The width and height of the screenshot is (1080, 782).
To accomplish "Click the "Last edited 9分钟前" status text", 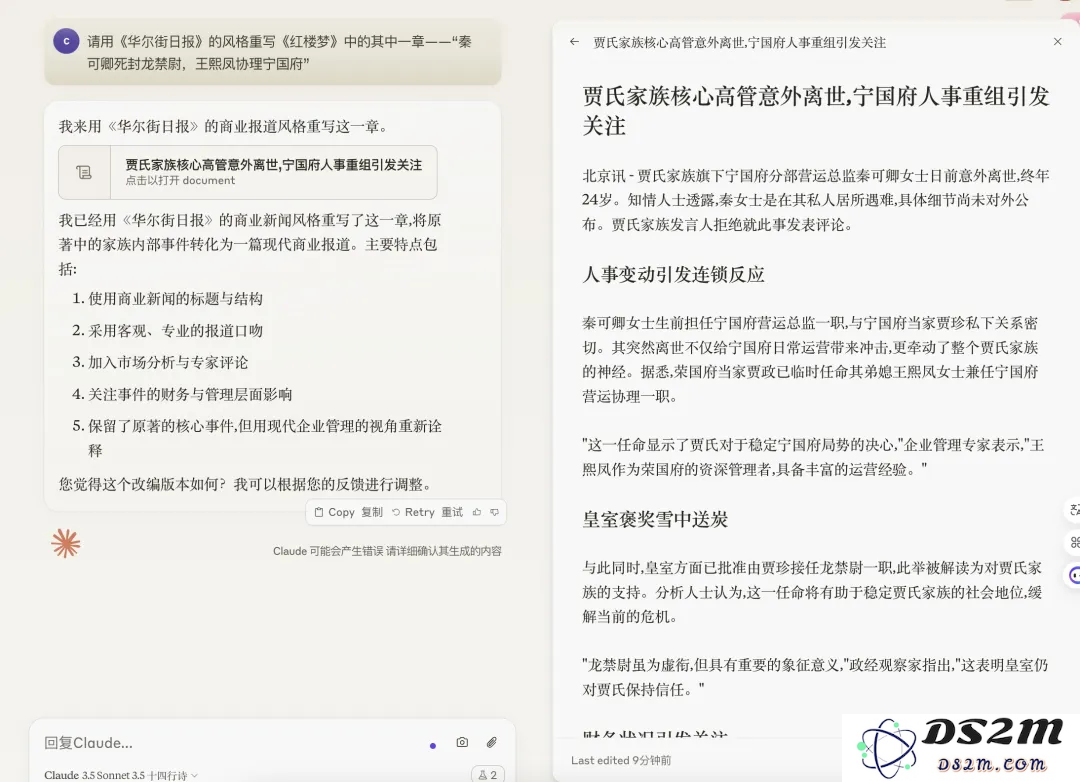I will pos(621,760).
